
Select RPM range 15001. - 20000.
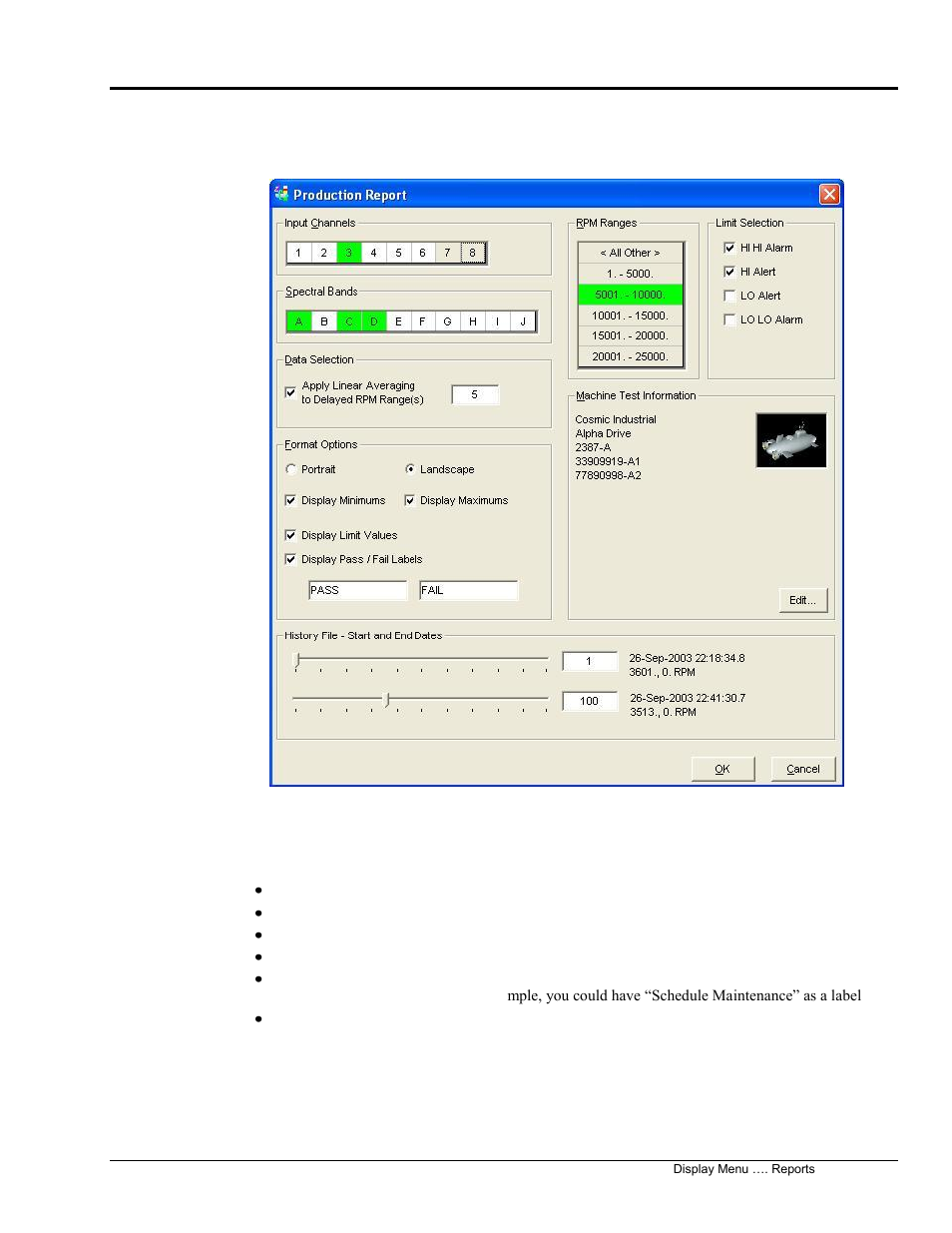tap(631, 336)
